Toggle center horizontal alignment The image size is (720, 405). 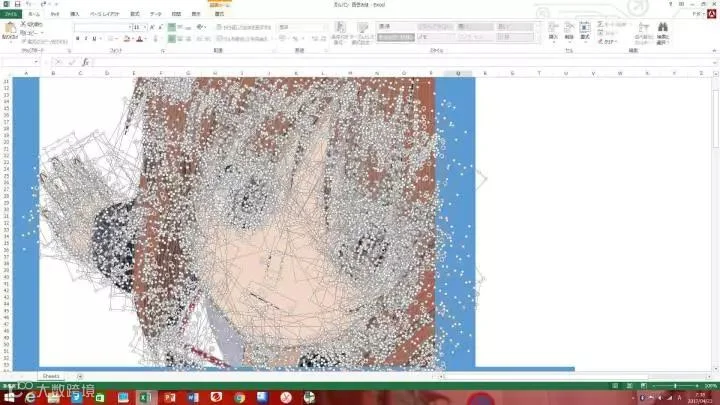180,39
